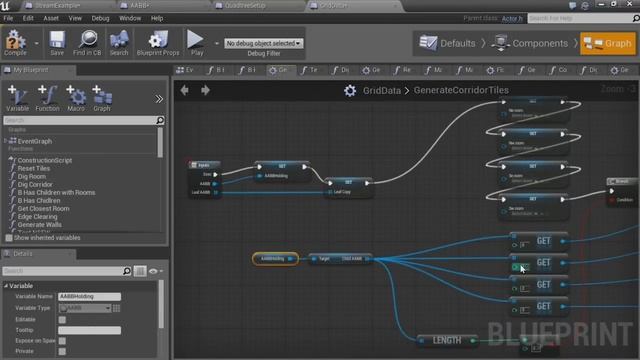Open the Search binoculars tool

[x=119, y=42]
